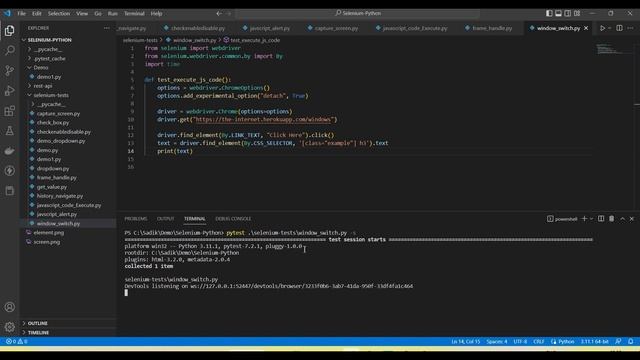The width and height of the screenshot is (640, 360).
Task: Click Spaces: 4 indentation in status bar
Action: point(496,341)
